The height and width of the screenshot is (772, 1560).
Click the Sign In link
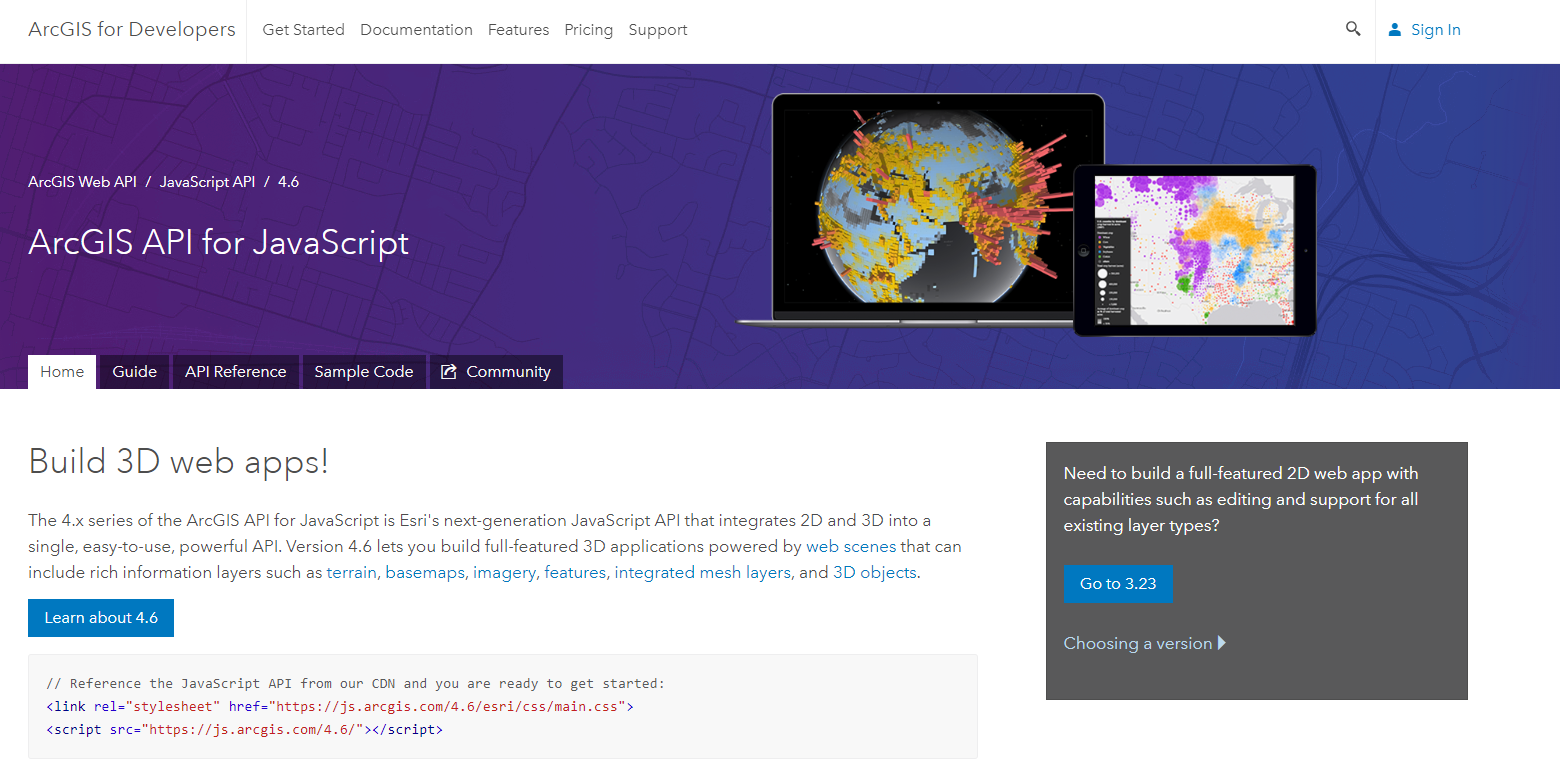pos(1436,30)
